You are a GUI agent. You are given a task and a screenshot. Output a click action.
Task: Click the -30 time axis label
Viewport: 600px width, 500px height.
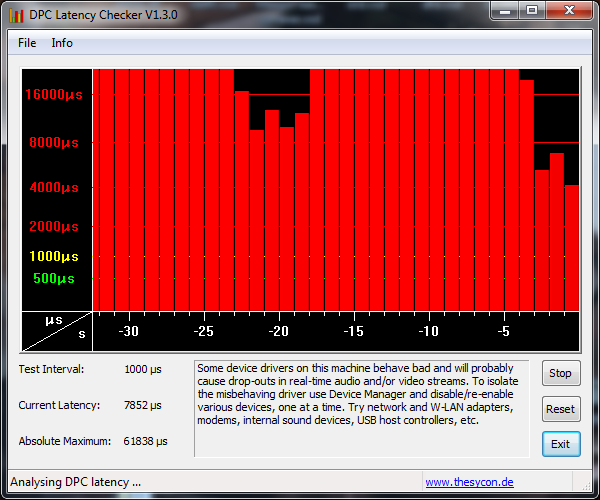coord(129,331)
